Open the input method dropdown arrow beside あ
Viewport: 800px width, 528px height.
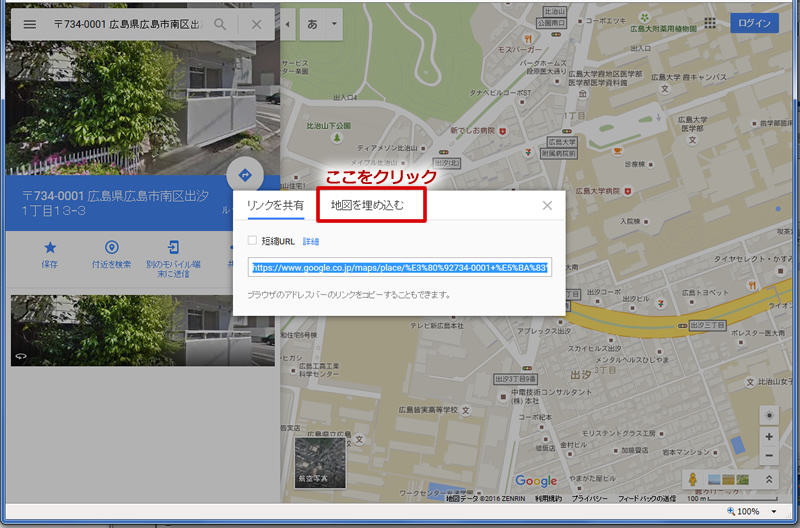[x=333, y=23]
